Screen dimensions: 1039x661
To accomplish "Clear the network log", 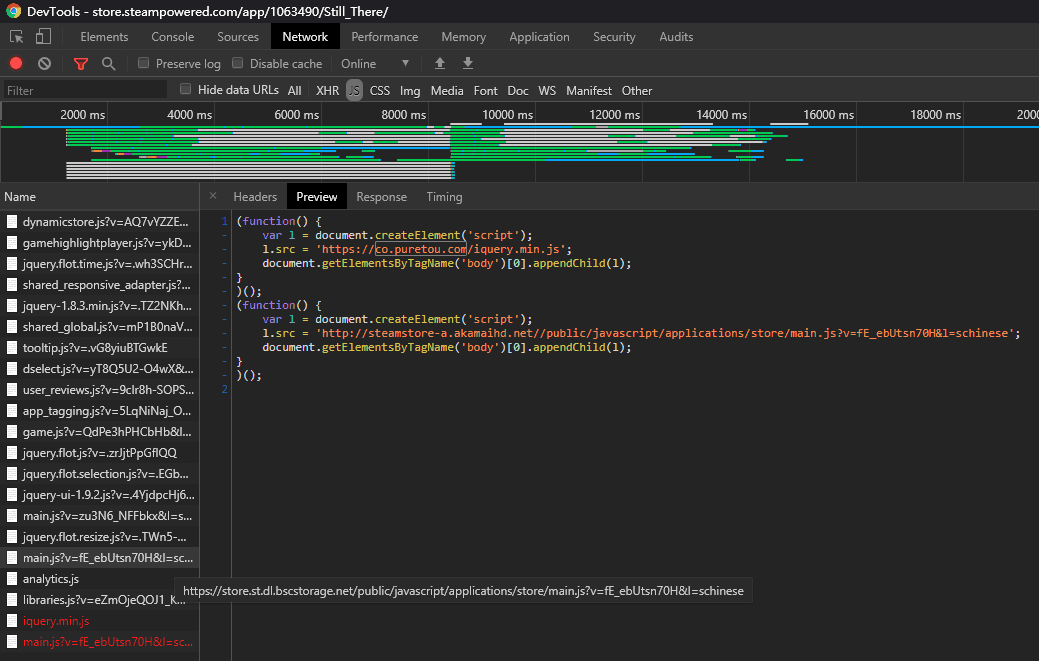I will tap(44, 63).
